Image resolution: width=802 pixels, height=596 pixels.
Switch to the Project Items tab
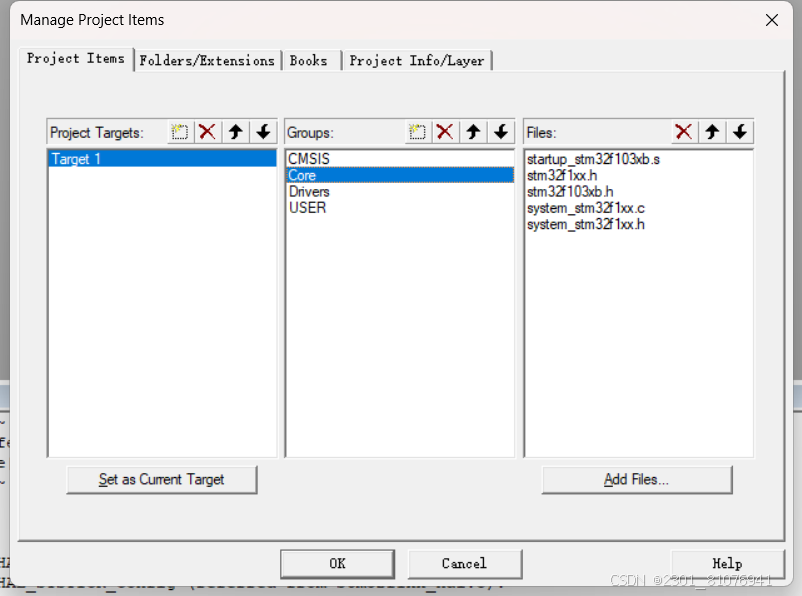[76, 59]
